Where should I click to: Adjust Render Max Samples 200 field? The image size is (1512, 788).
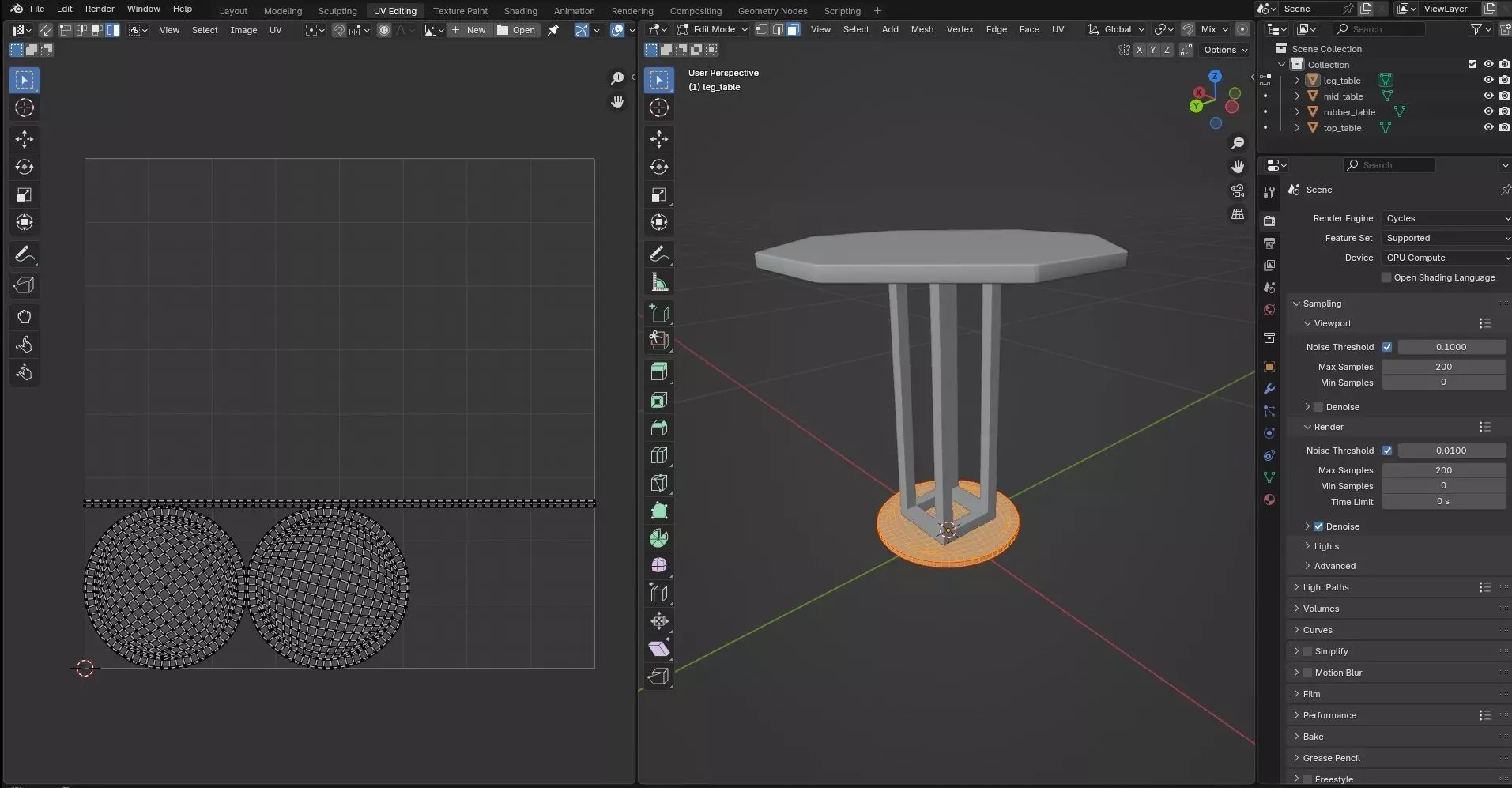pyautogui.click(x=1443, y=470)
